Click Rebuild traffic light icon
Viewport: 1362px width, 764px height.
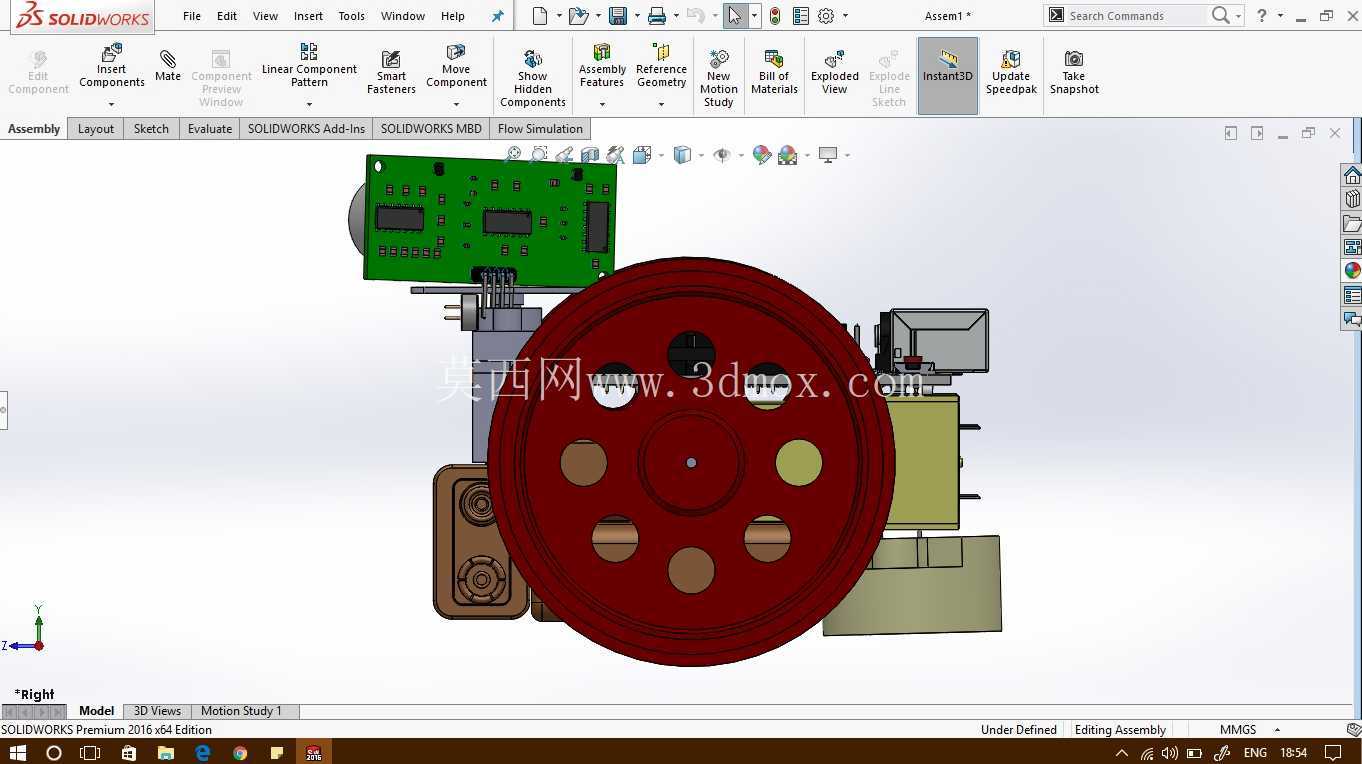coord(775,16)
